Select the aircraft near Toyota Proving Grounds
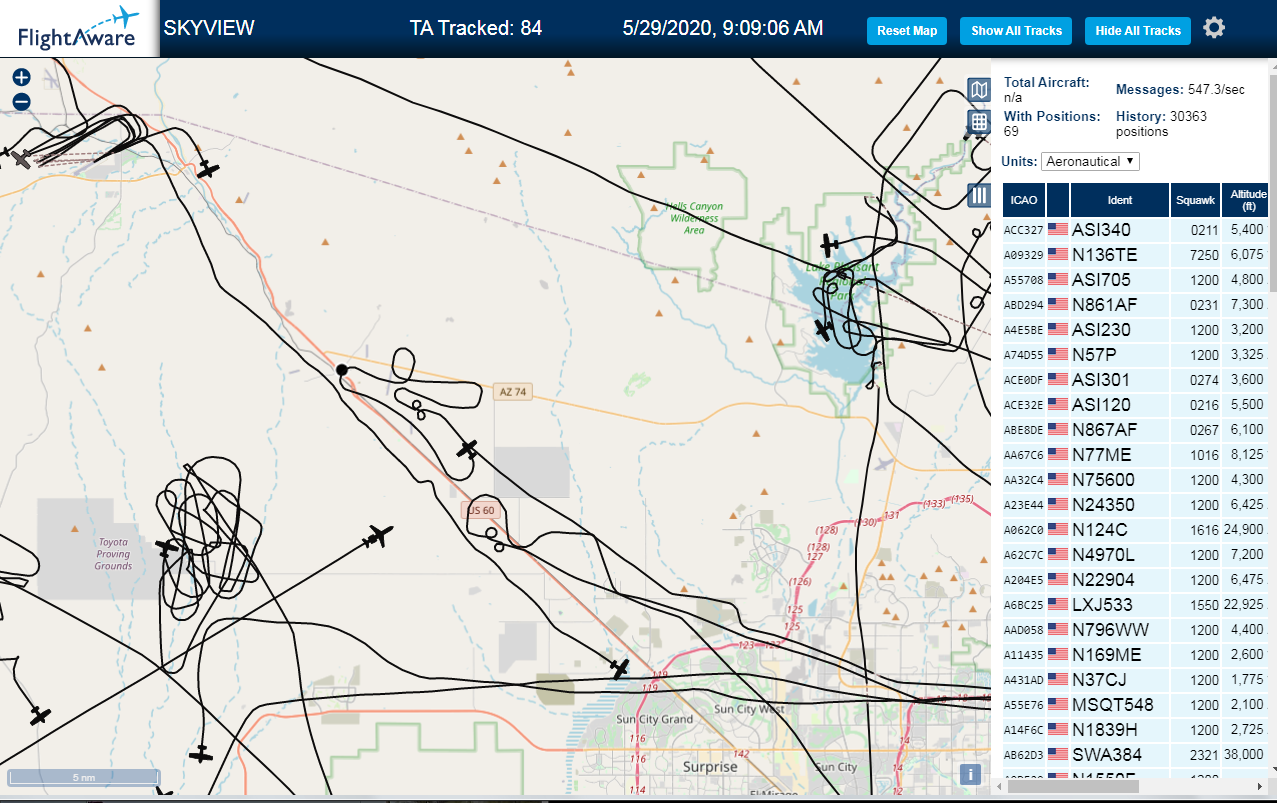Viewport: 1277px width, 803px height. point(167,548)
